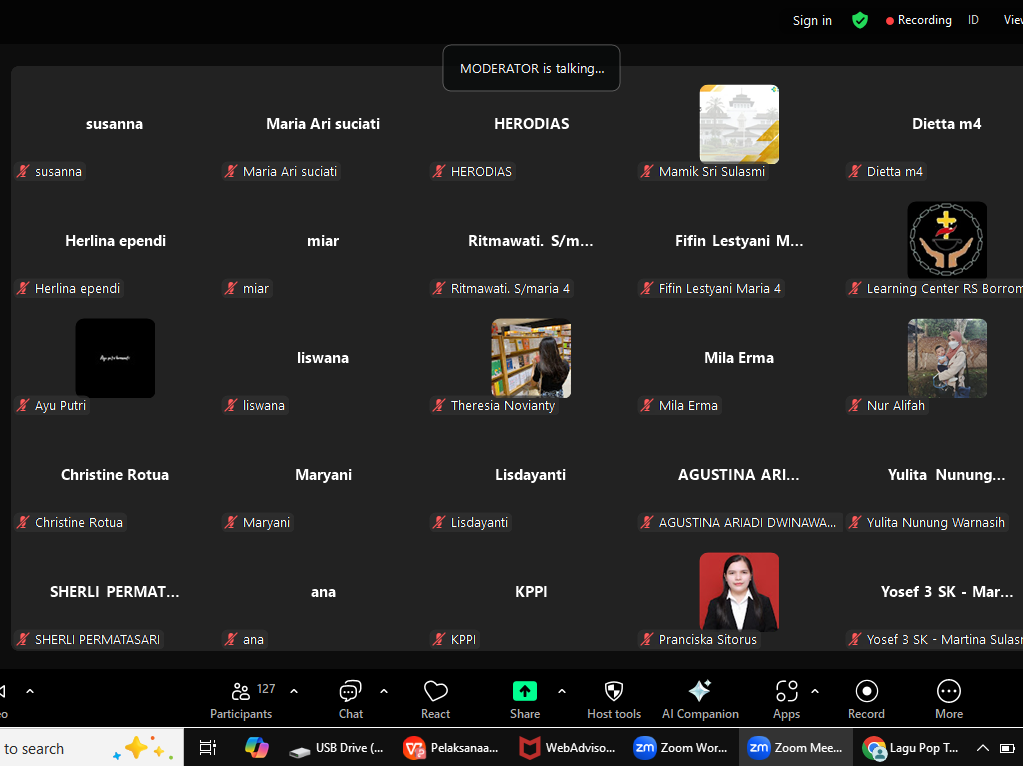Click the Sign in link

click(812, 21)
